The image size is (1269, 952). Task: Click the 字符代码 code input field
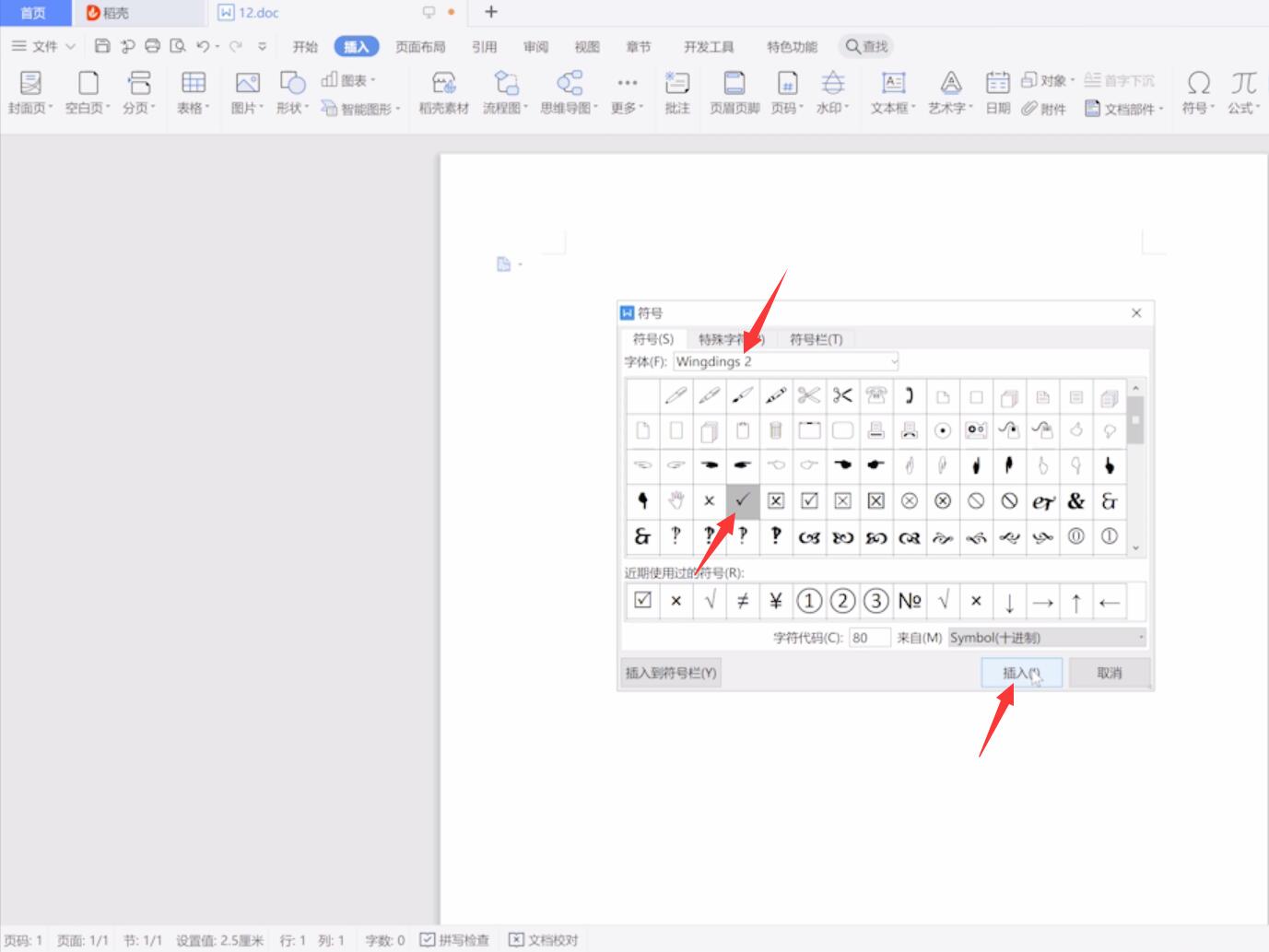click(x=870, y=638)
